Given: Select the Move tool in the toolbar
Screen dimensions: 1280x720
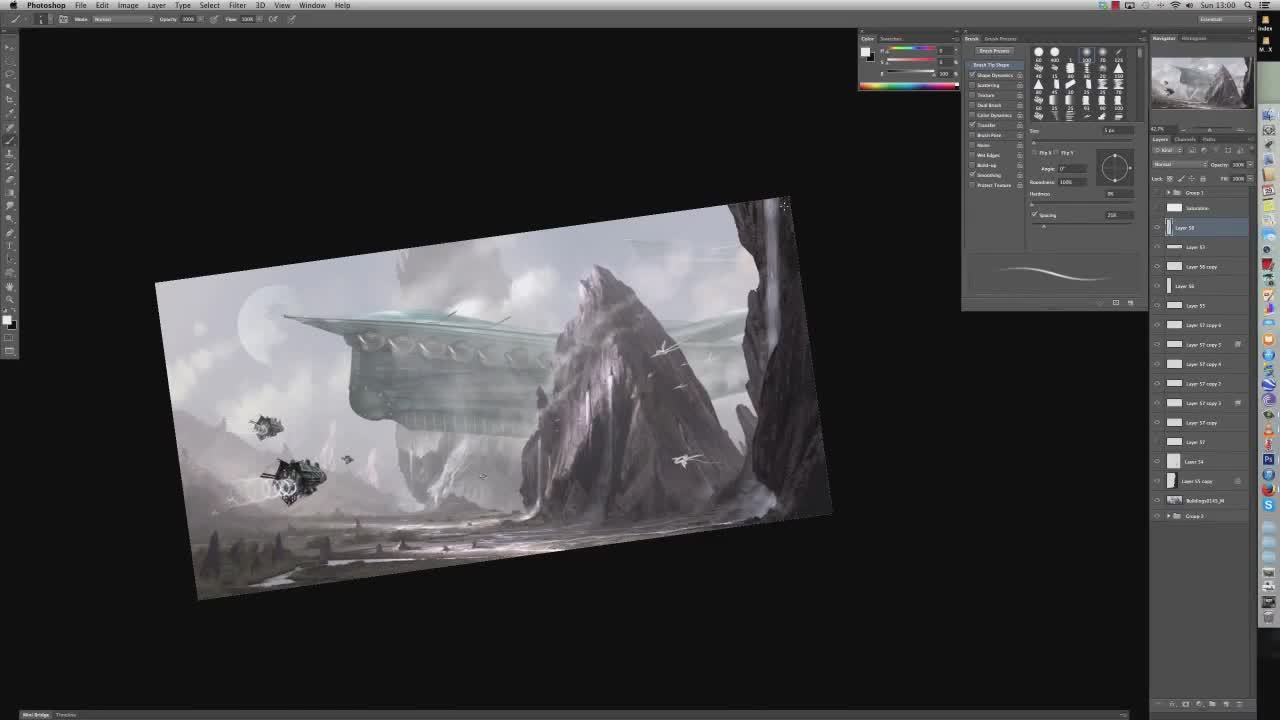Looking at the screenshot, I should pos(10,47).
